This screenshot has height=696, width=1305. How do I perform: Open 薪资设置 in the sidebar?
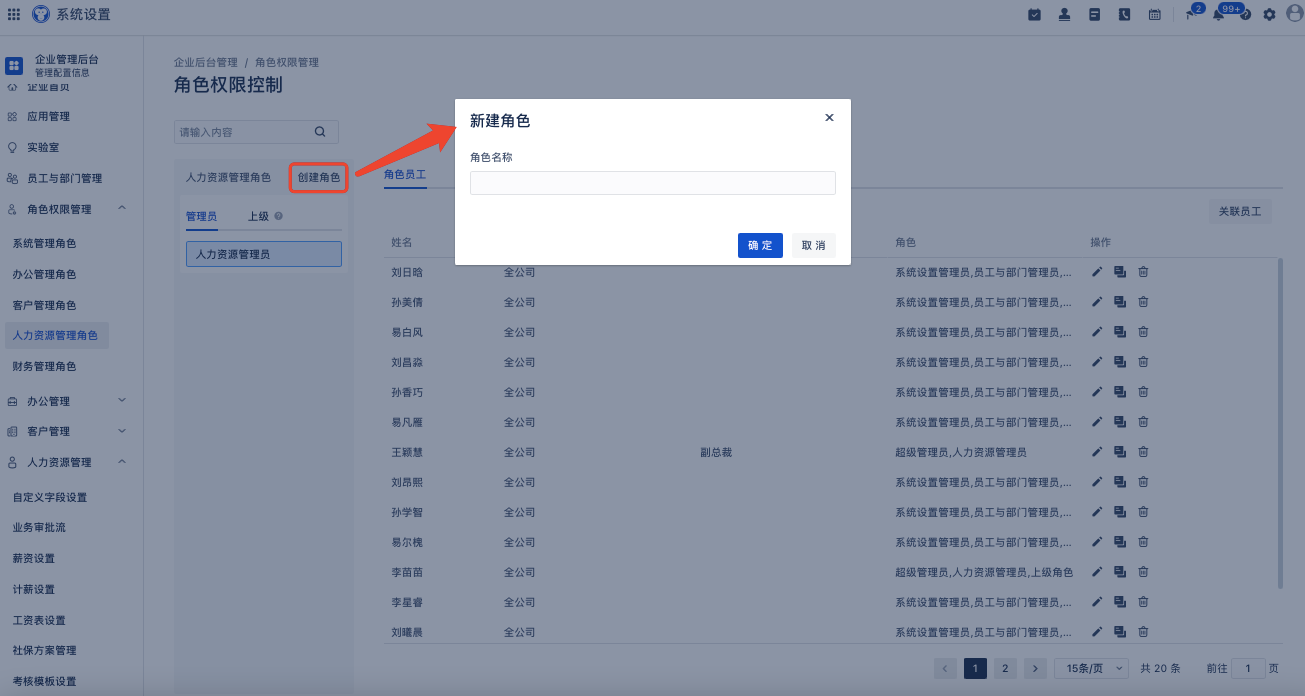tap(34, 558)
